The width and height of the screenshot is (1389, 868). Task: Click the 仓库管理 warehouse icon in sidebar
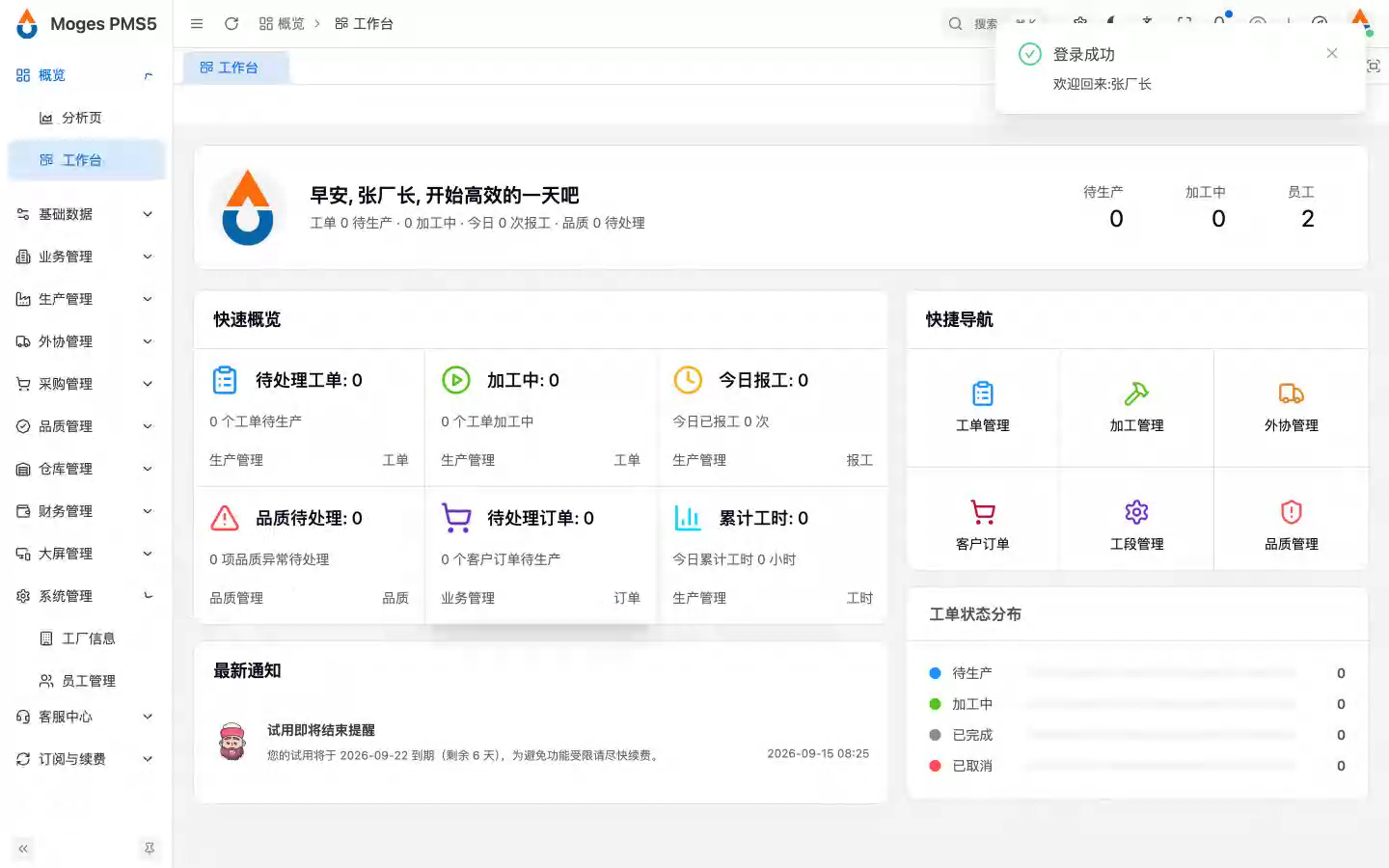click(23, 469)
